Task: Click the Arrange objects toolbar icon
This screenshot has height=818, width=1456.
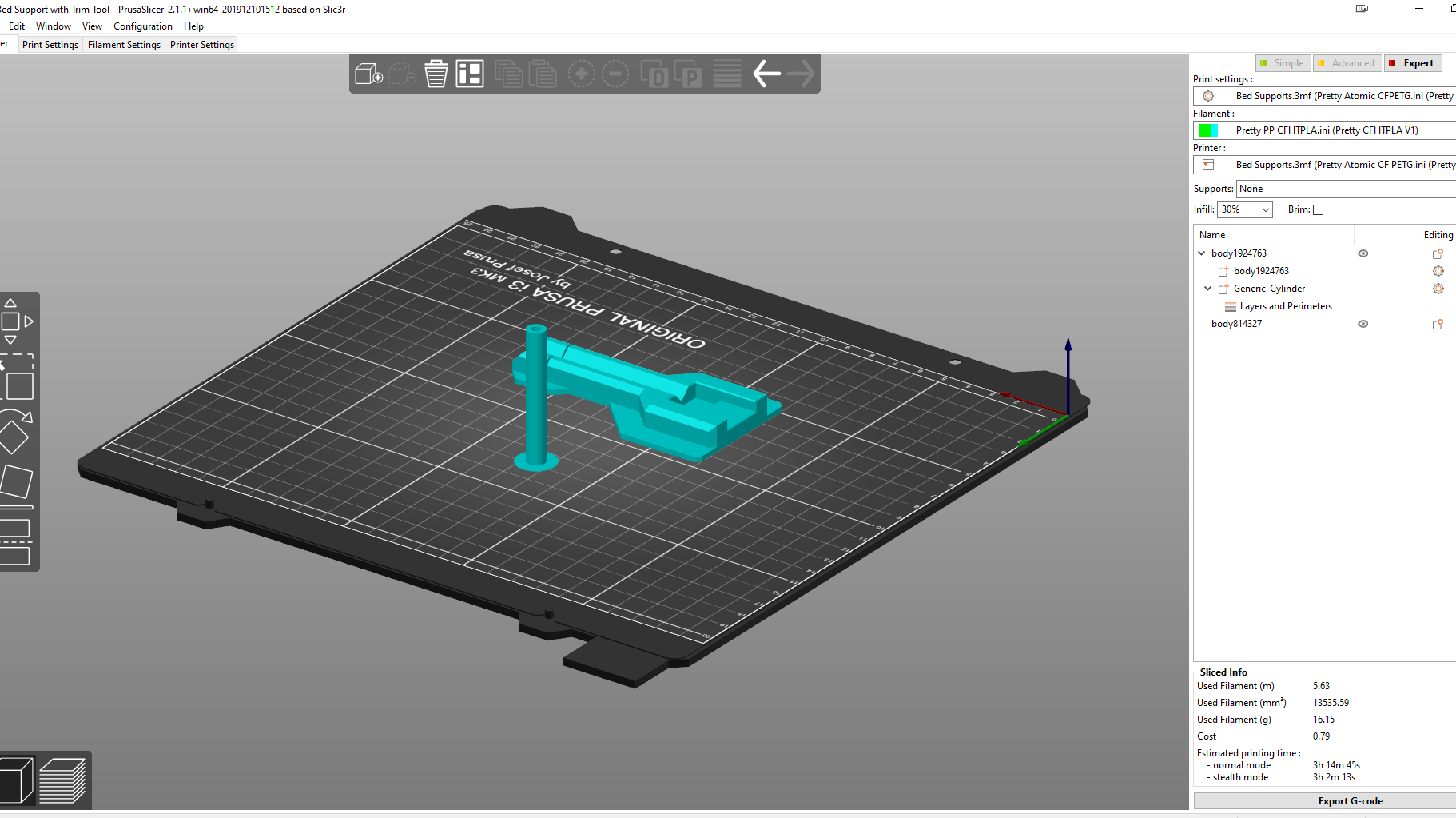Action: [x=470, y=74]
